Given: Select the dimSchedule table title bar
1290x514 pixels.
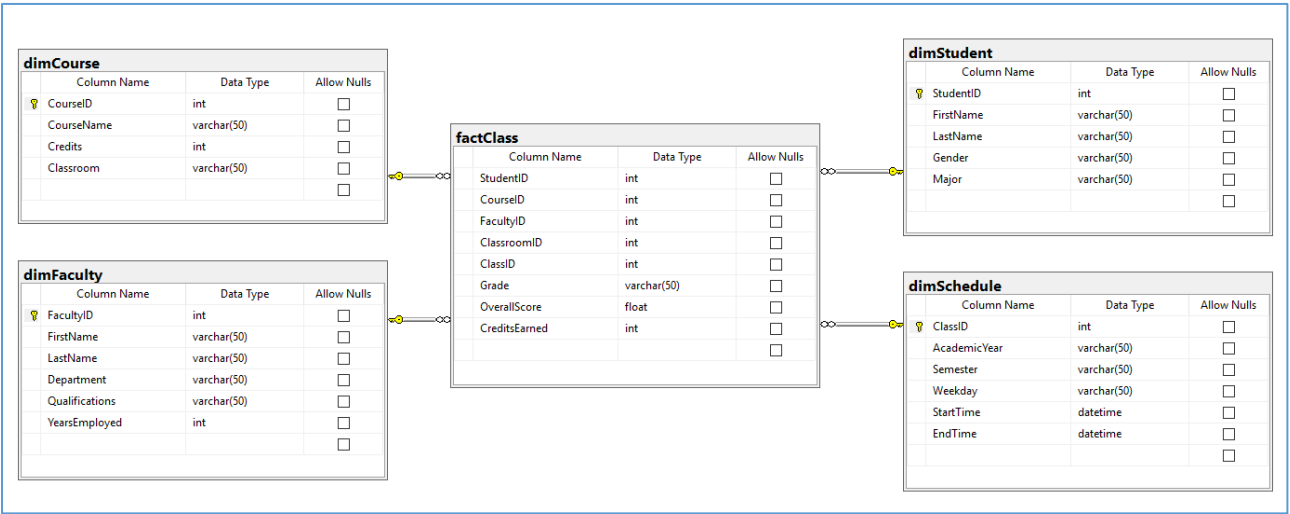Looking at the screenshot, I should tap(1088, 284).
